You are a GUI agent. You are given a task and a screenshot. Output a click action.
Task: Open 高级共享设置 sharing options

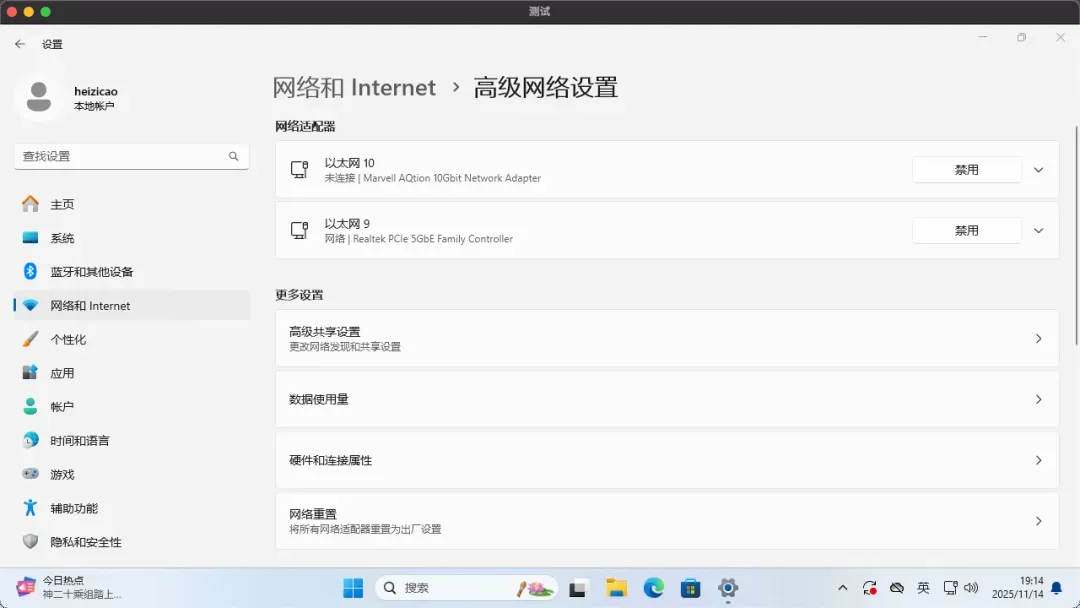tap(666, 339)
